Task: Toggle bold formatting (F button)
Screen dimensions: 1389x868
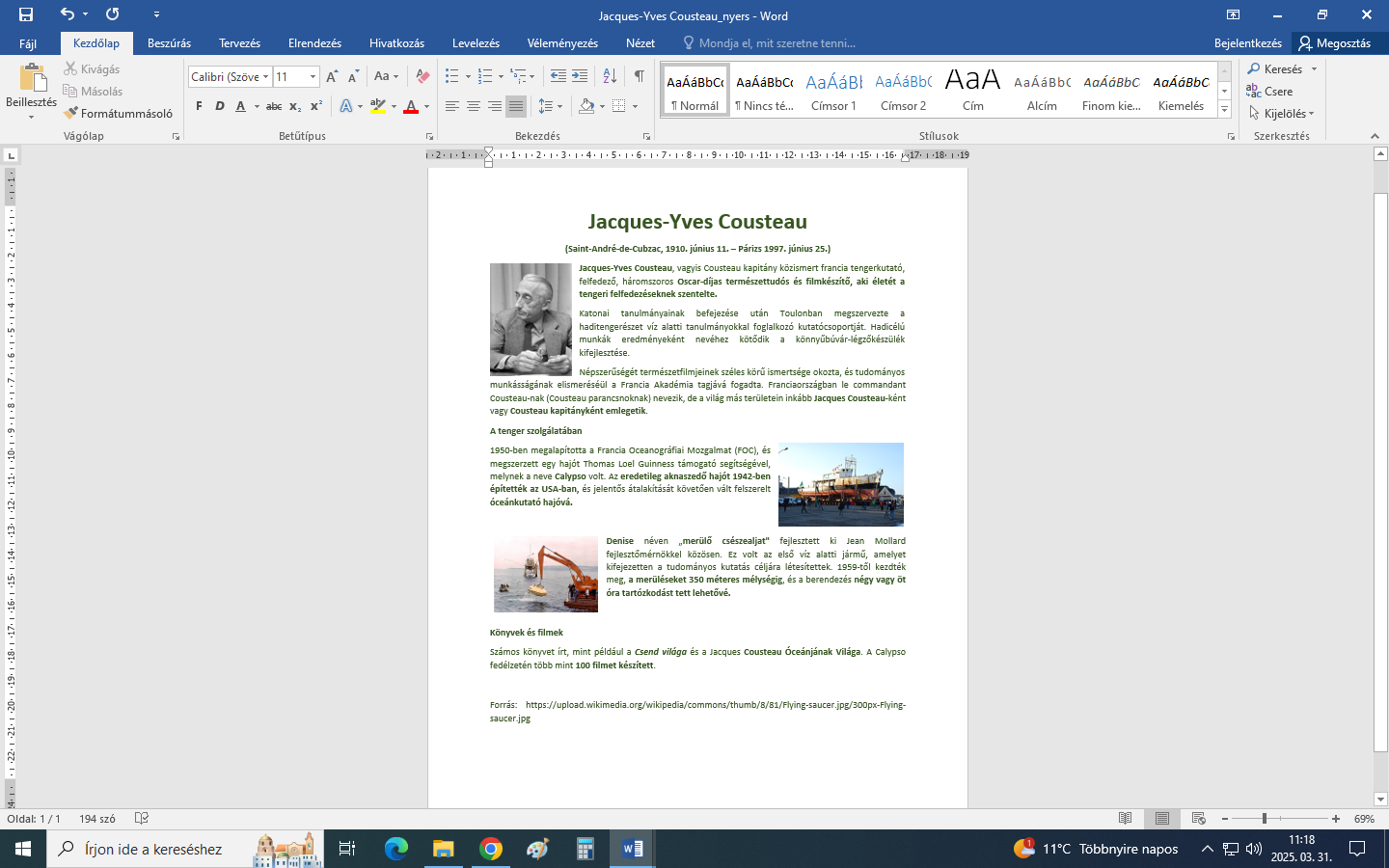Action: [x=199, y=106]
